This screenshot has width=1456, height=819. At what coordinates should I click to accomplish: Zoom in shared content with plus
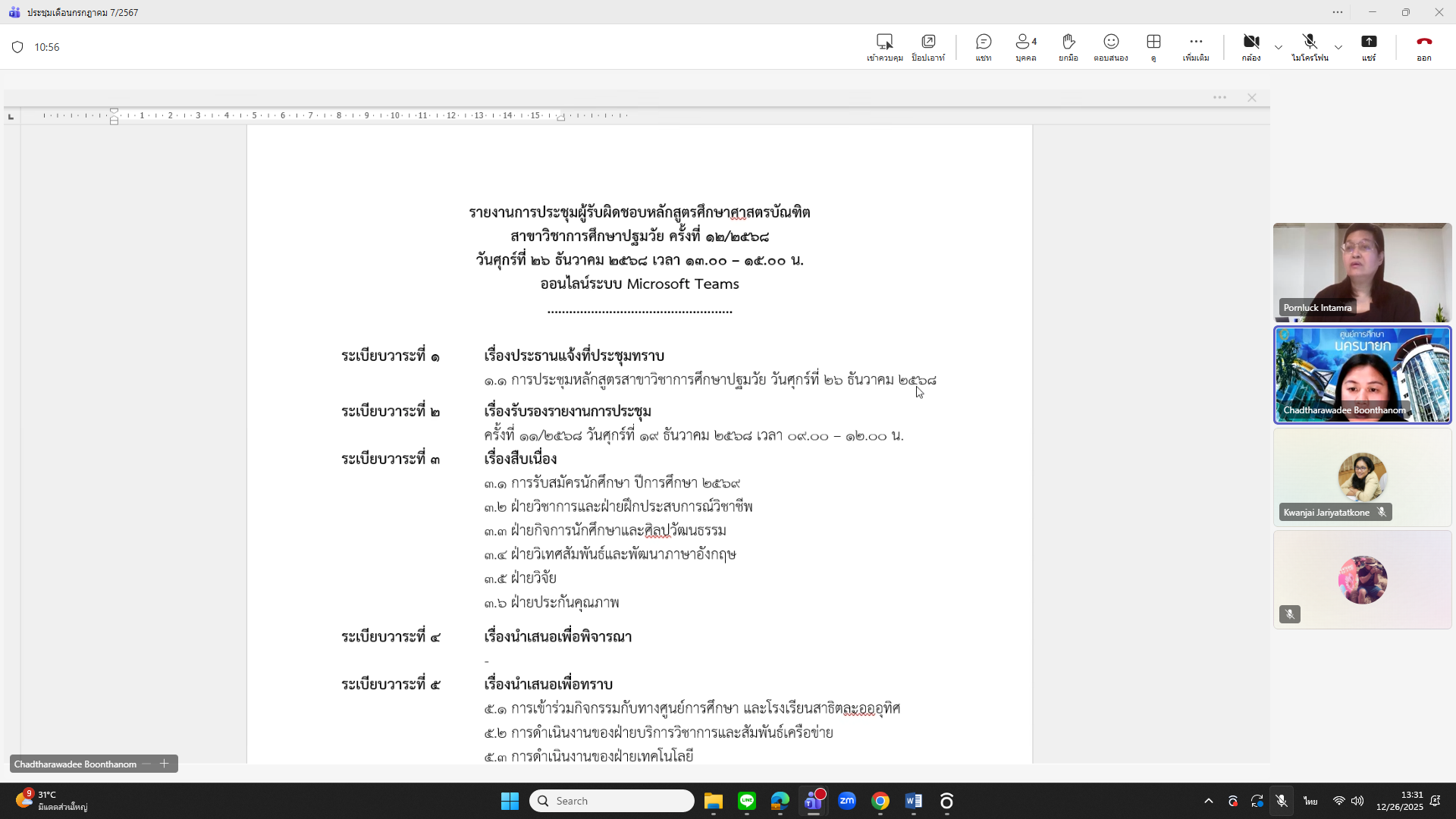click(x=164, y=764)
